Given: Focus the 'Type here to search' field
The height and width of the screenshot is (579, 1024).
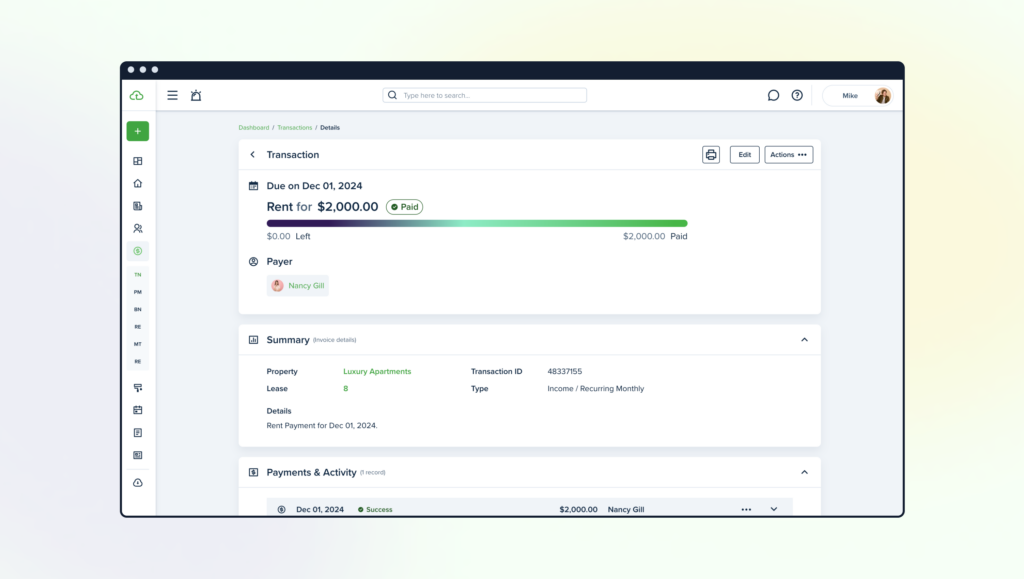Looking at the screenshot, I should point(485,95).
